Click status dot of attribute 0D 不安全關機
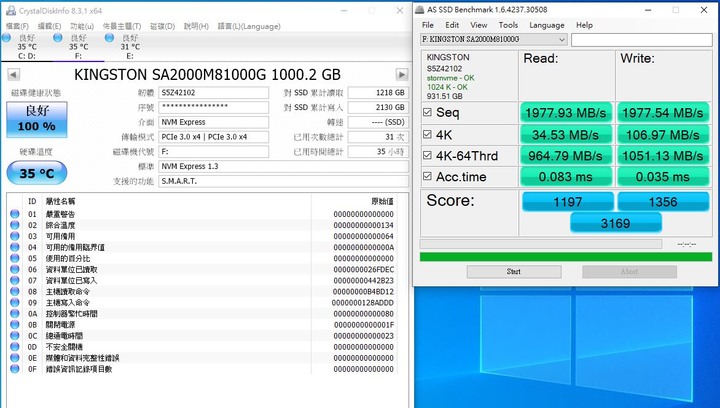This screenshot has height=408, width=720. pyautogui.click(x=15, y=347)
